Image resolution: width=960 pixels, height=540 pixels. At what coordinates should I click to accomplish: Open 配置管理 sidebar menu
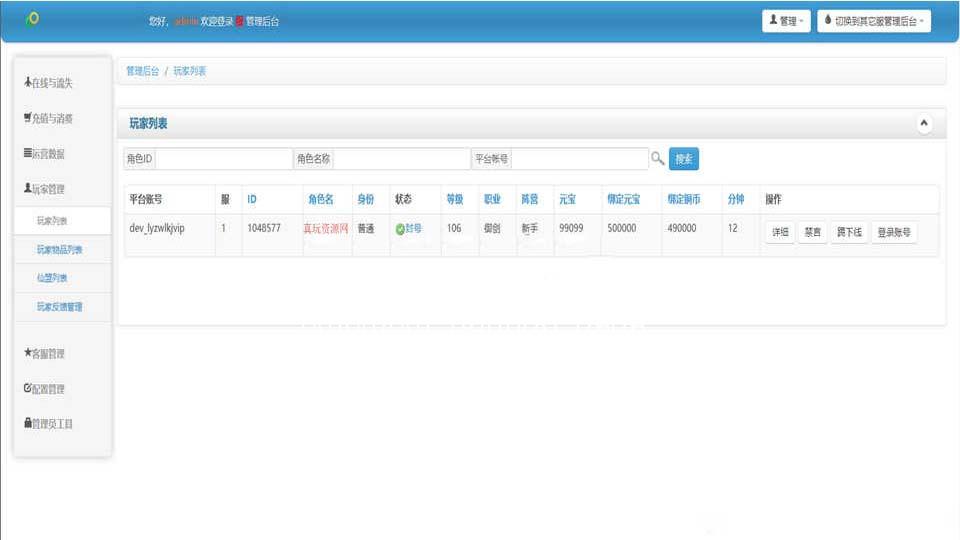pyautogui.click(x=44, y=389)
